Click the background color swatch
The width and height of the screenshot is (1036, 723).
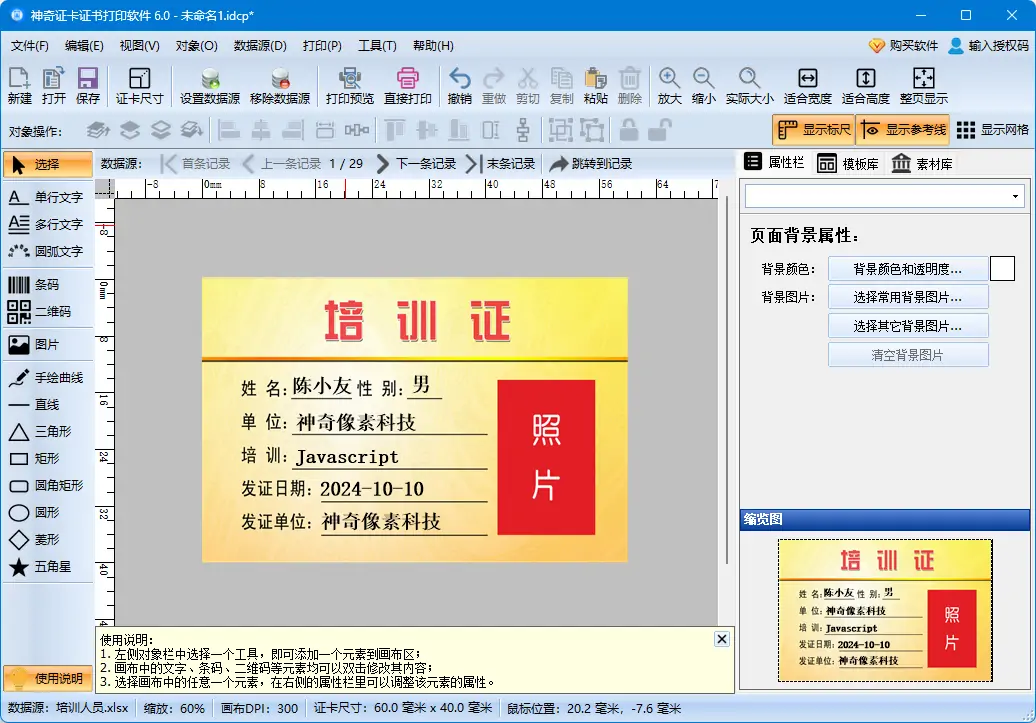tap(1001, 268)
